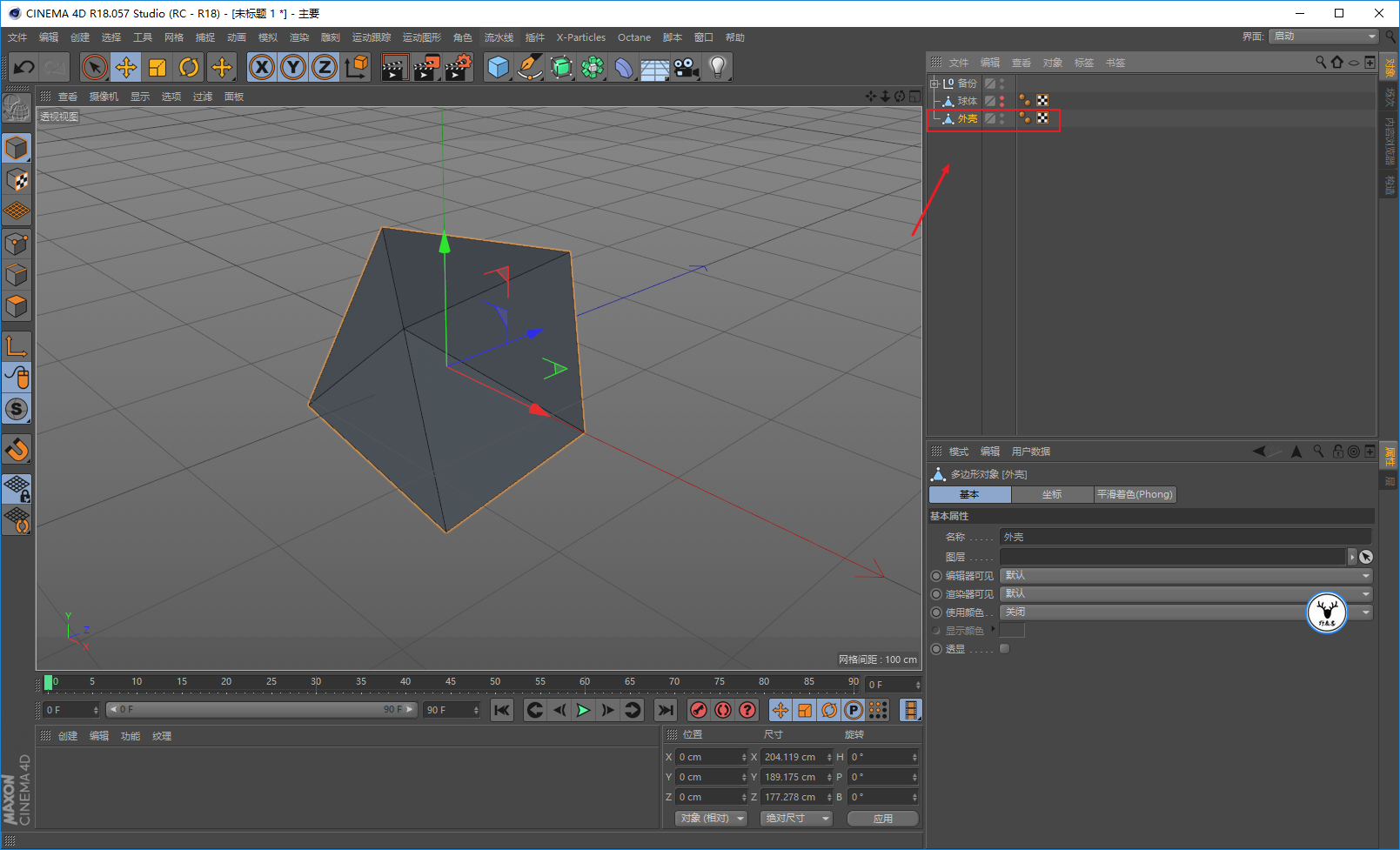Toggle the Z axis lock
The image size is (1400, 850).
pos(325,67)
